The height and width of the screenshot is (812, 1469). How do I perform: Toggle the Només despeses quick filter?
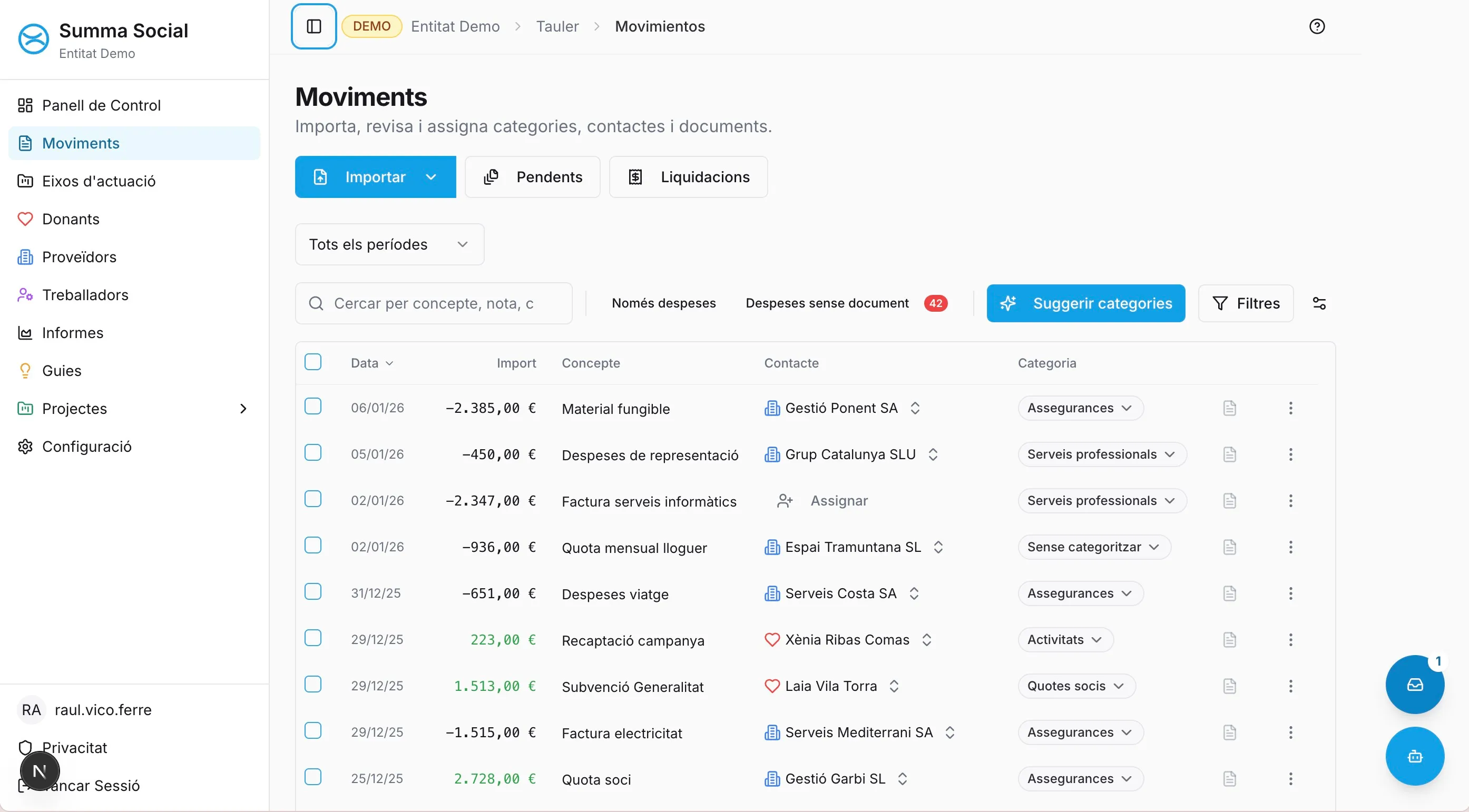click(x=664, y=303)
